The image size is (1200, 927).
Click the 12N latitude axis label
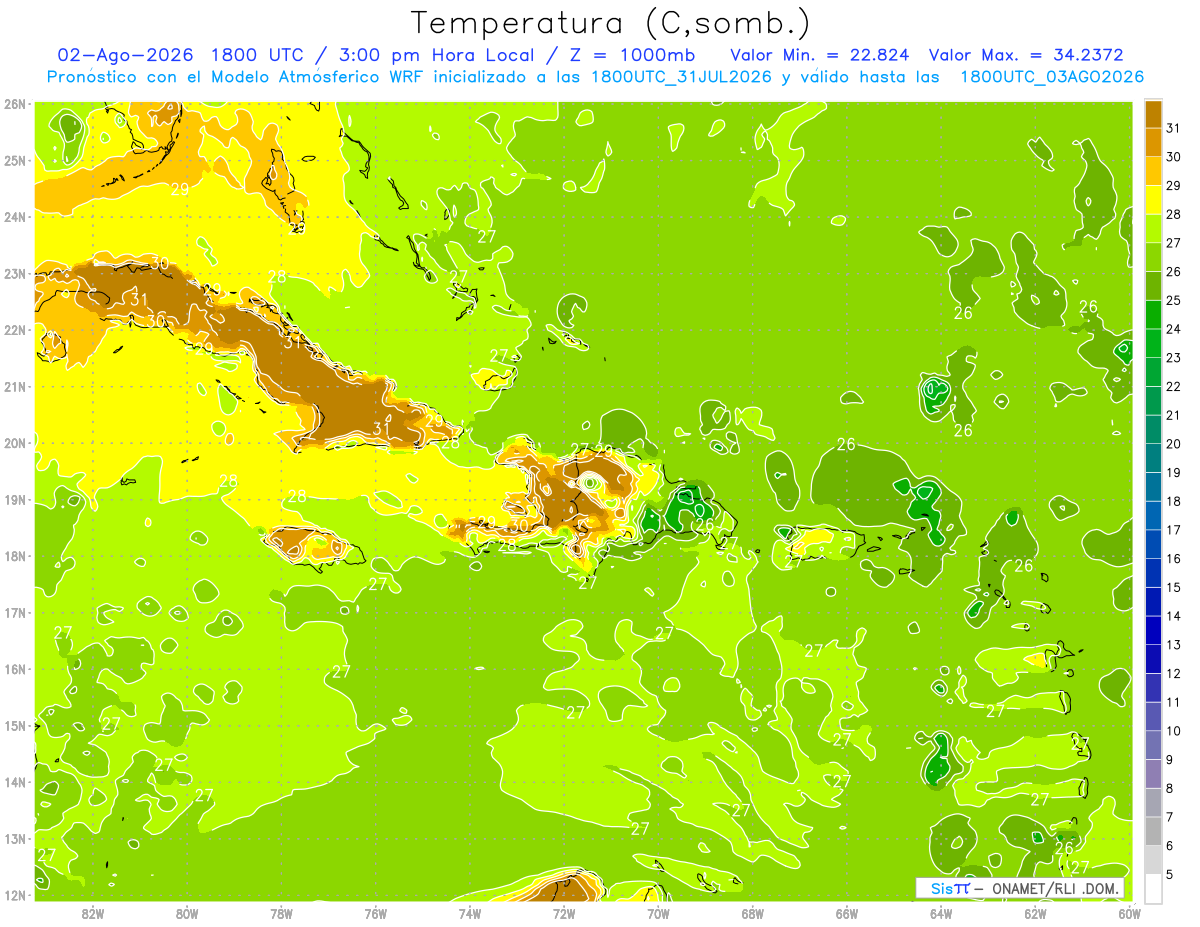pos(14,895)
